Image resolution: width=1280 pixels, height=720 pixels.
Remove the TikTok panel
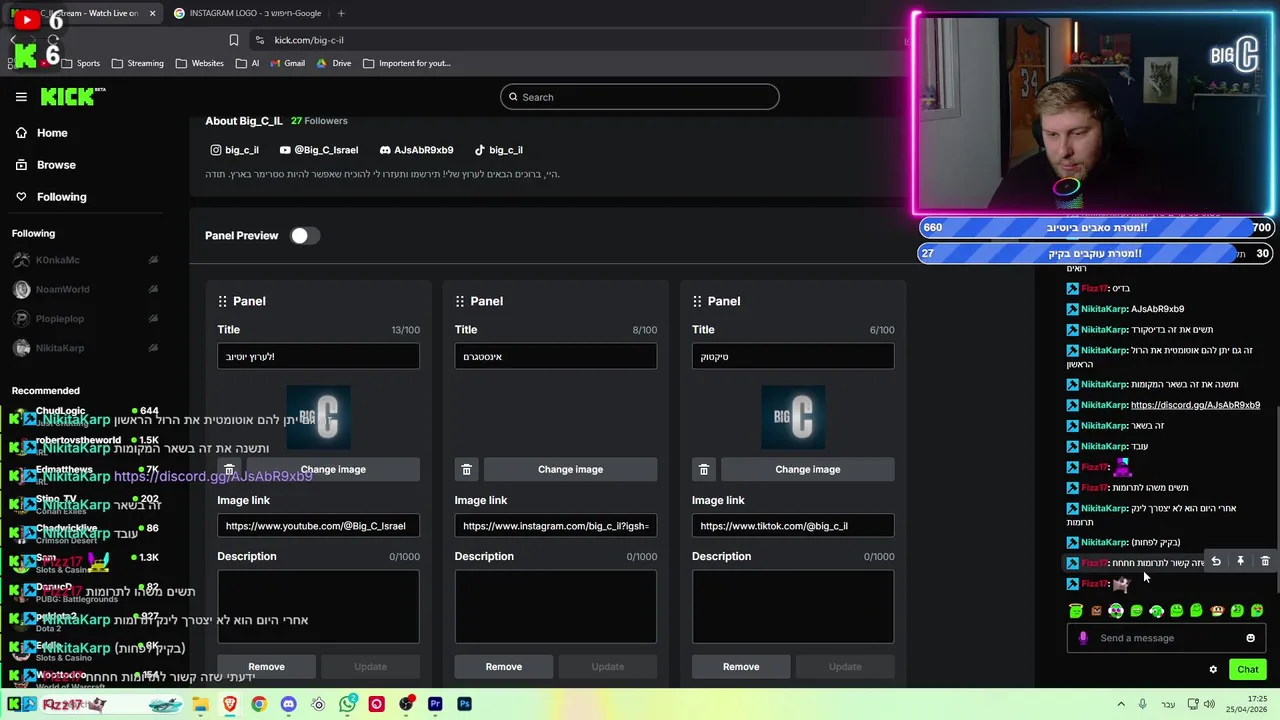pyautogui.click(x=740, y=666)
